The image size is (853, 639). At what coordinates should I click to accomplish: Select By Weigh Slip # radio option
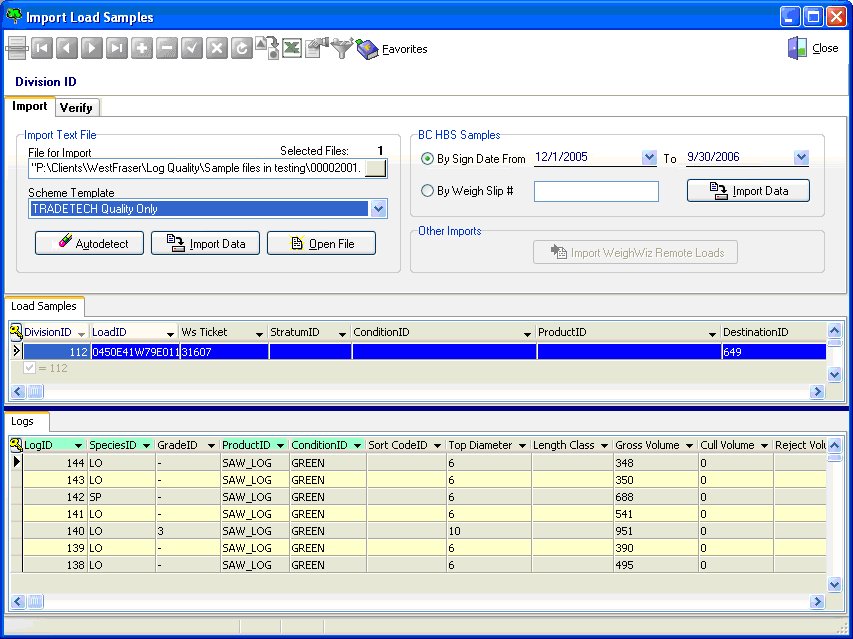coord(428,191)
